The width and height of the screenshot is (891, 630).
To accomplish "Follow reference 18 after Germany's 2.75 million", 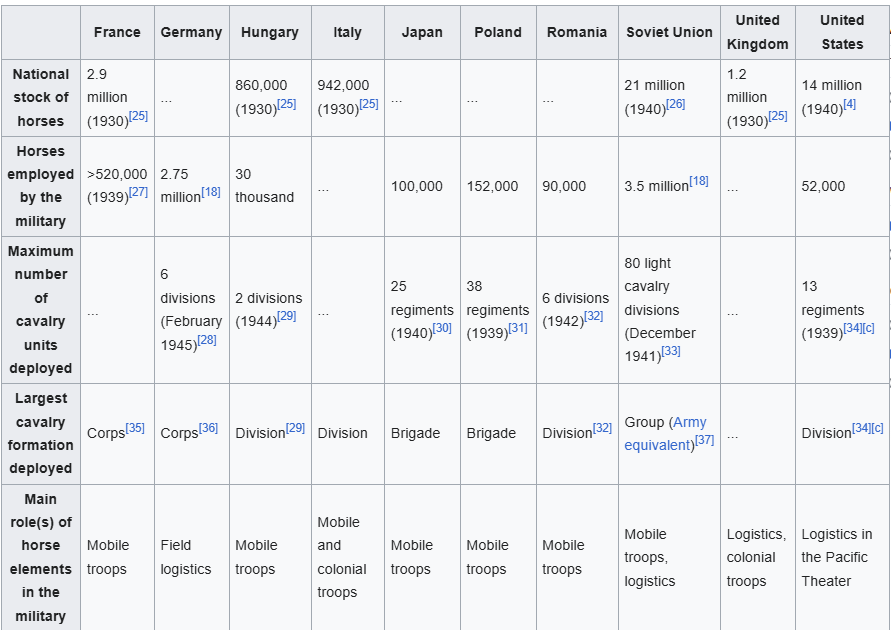I will (x=211, y=192).
